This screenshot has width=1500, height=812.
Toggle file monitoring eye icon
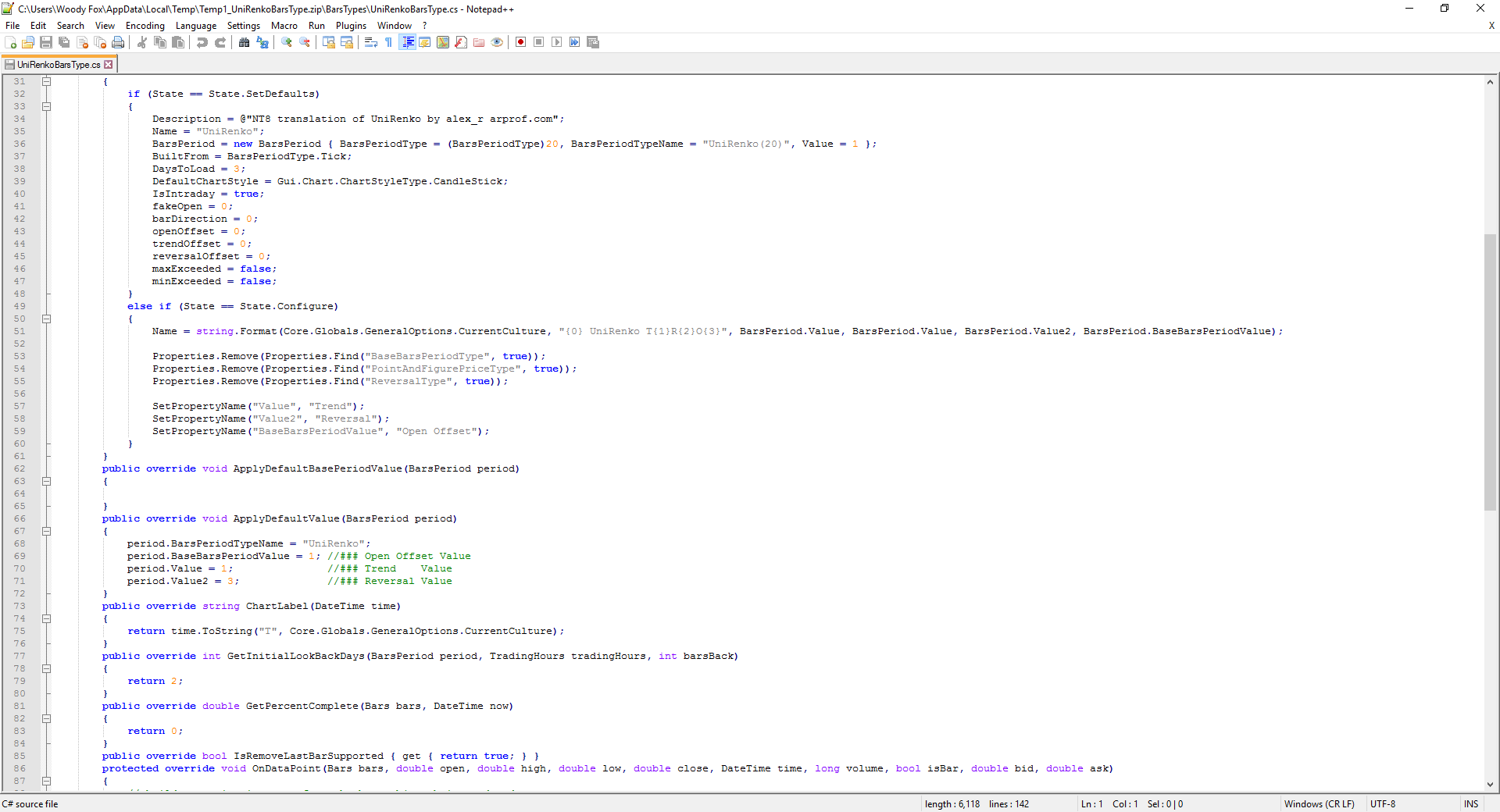(x=497, y=42)
